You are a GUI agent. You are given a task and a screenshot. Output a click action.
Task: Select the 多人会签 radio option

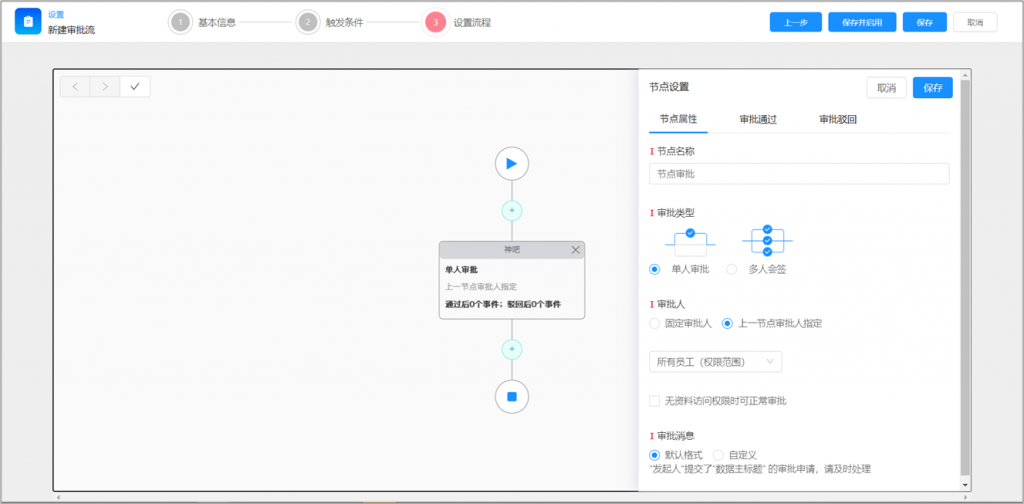click(732, 269)
